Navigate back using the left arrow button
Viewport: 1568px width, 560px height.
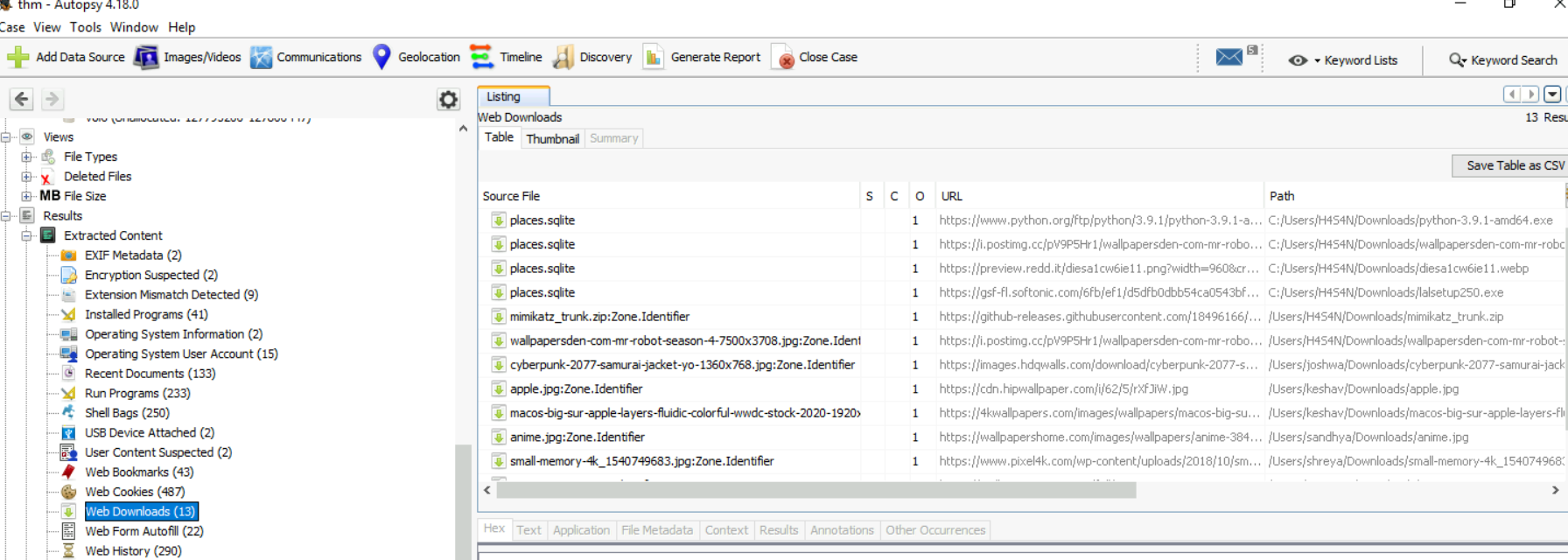(22, 100)
